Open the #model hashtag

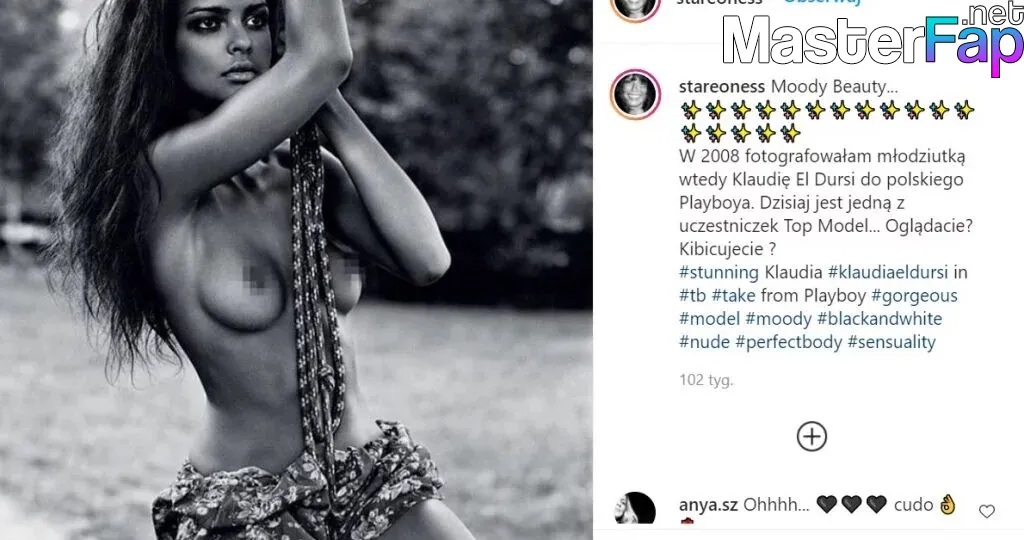pyautogui.click(x=709, y=319)
